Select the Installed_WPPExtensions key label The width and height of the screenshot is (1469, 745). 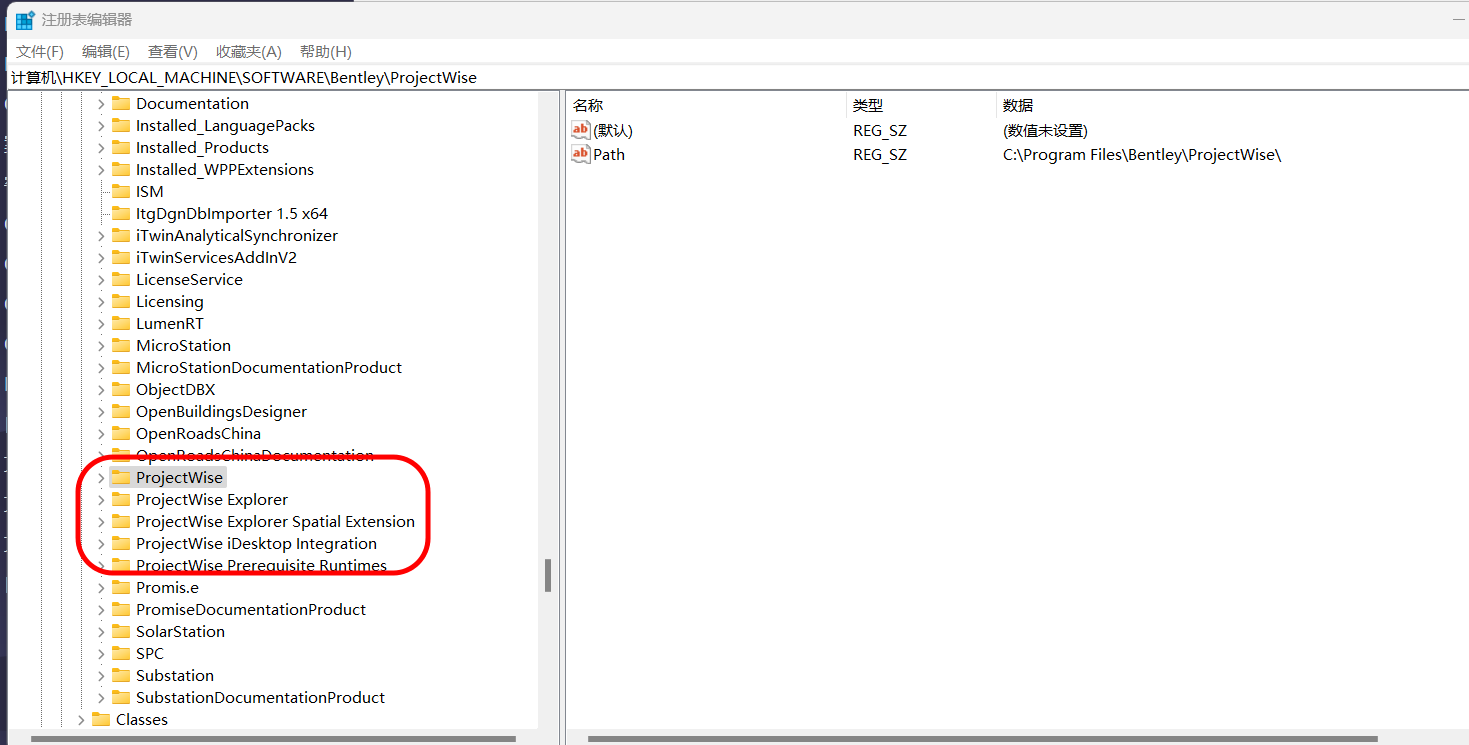click(225, 169)
